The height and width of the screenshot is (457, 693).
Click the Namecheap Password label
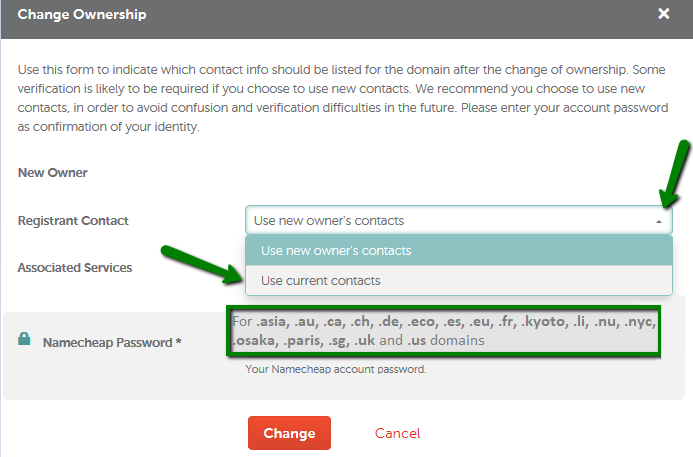click(x=107, y=343)
